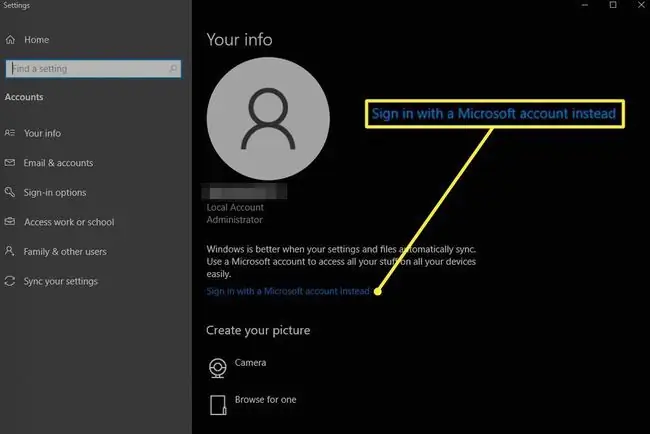Open the Home settings page label

(36, 40)
